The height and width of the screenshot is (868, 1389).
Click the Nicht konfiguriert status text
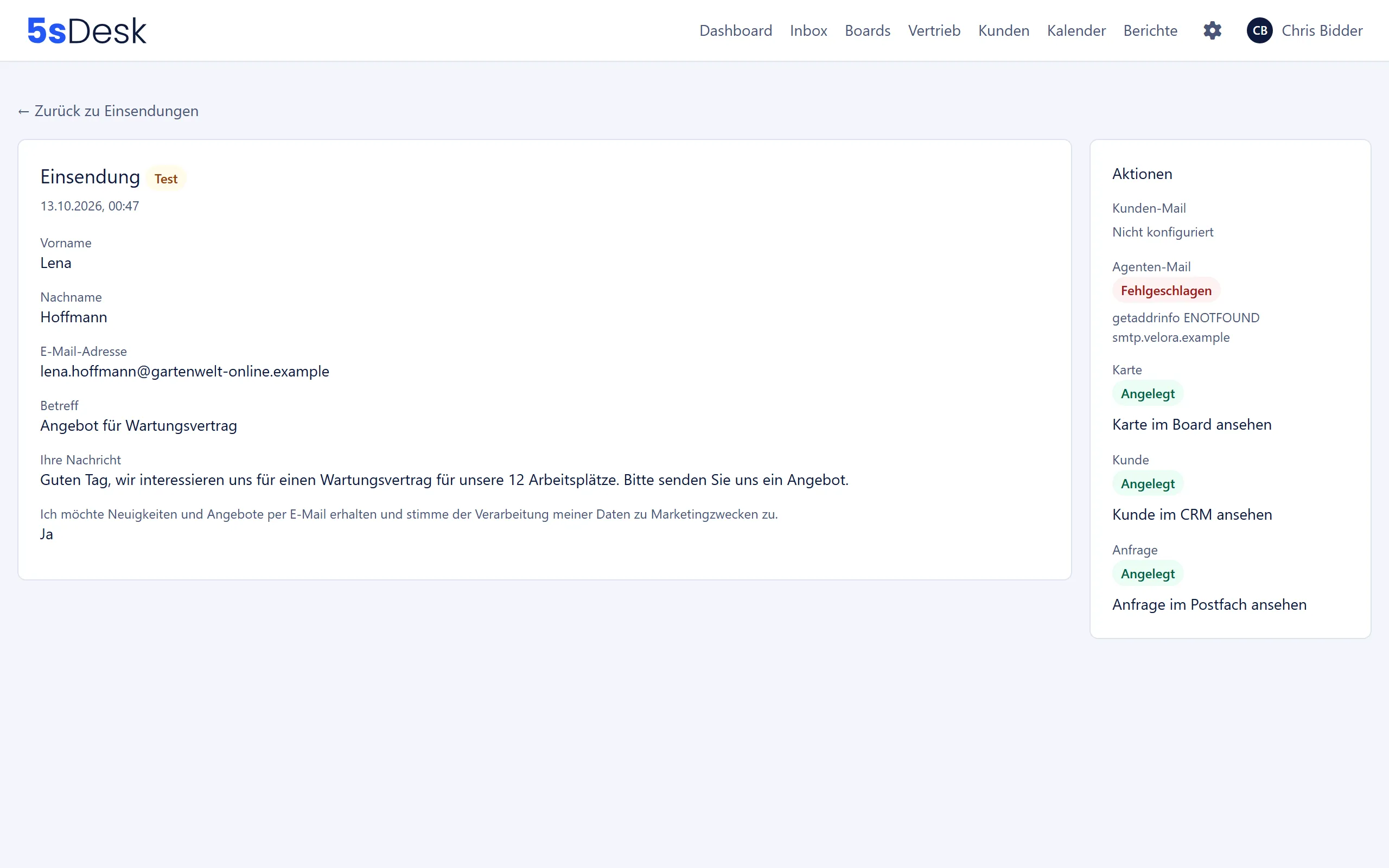pyautogui.click(x=1163, y=232)
